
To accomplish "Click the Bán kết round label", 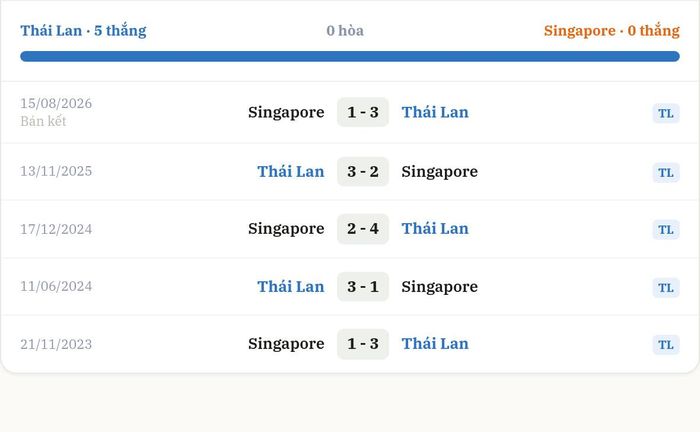I will coord(43,121).
